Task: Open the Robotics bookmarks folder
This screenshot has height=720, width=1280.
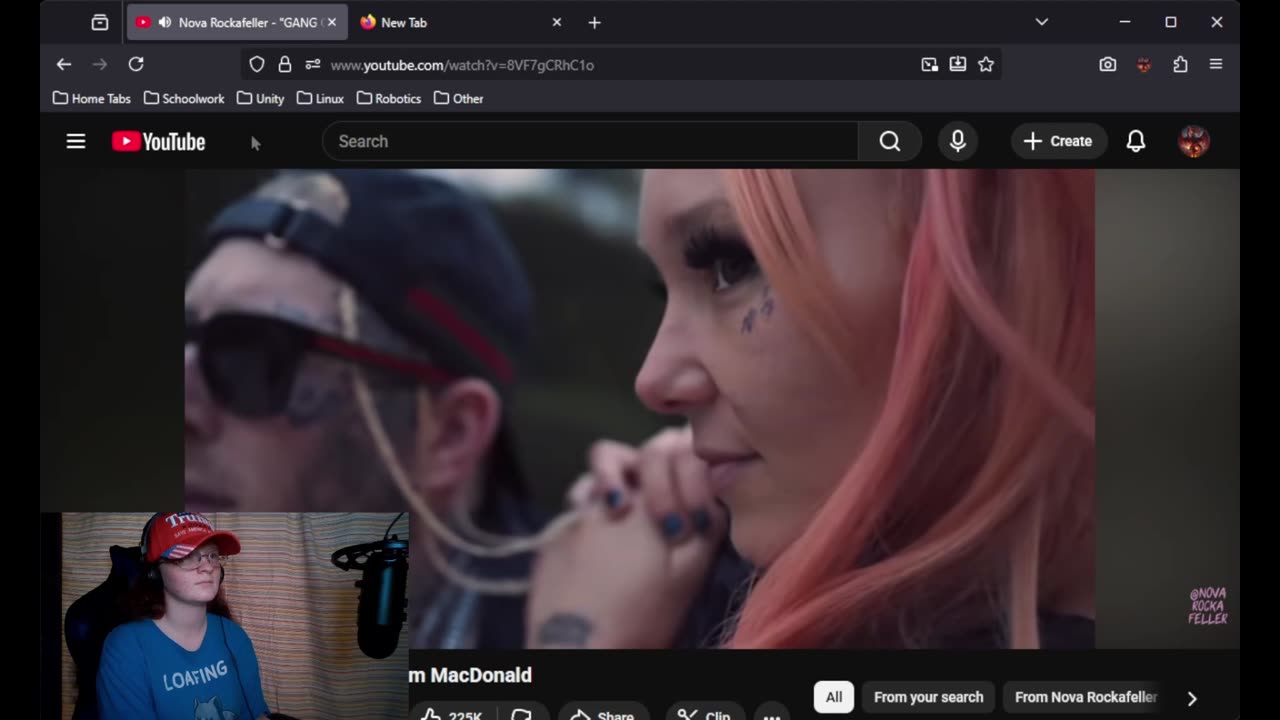Action: [x=389, y=98]
